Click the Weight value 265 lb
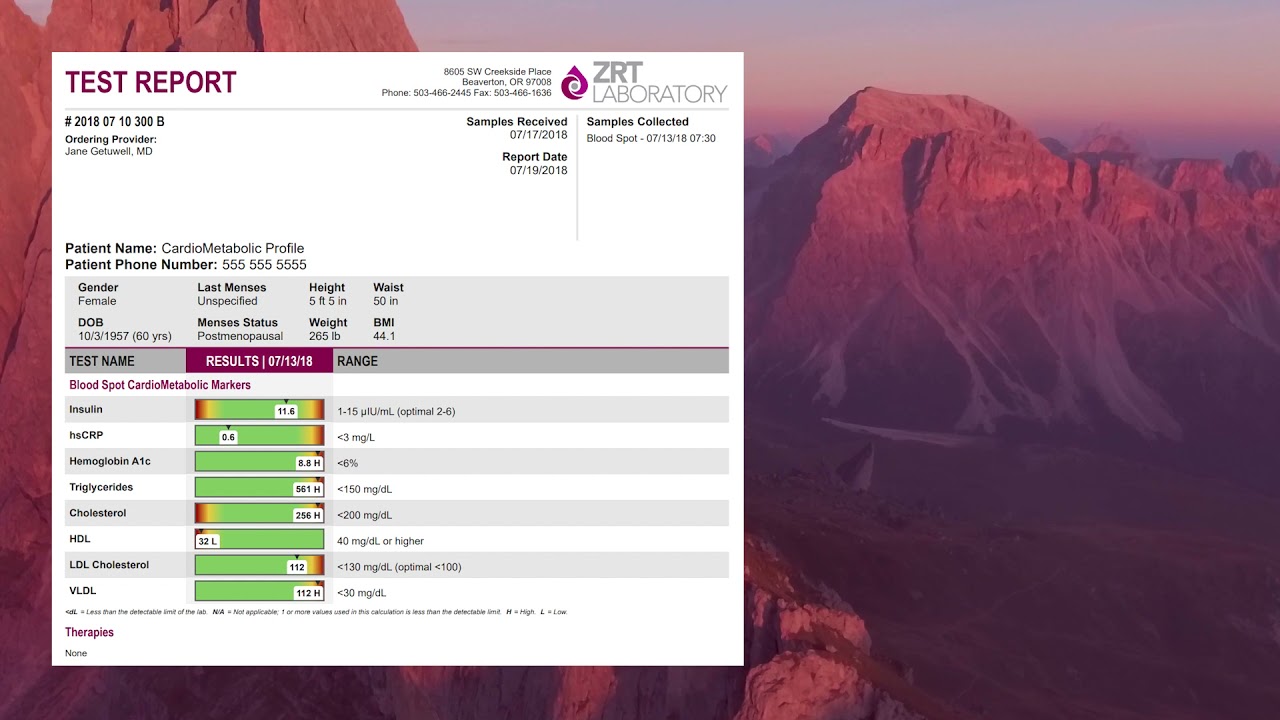Screen dimensions: 1280x720 [x=325, y=337]
